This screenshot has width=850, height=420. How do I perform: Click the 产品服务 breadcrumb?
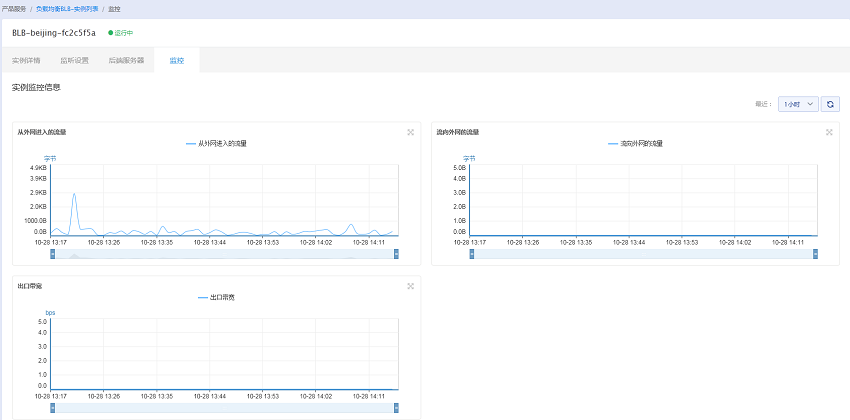[x=14, y=9]
